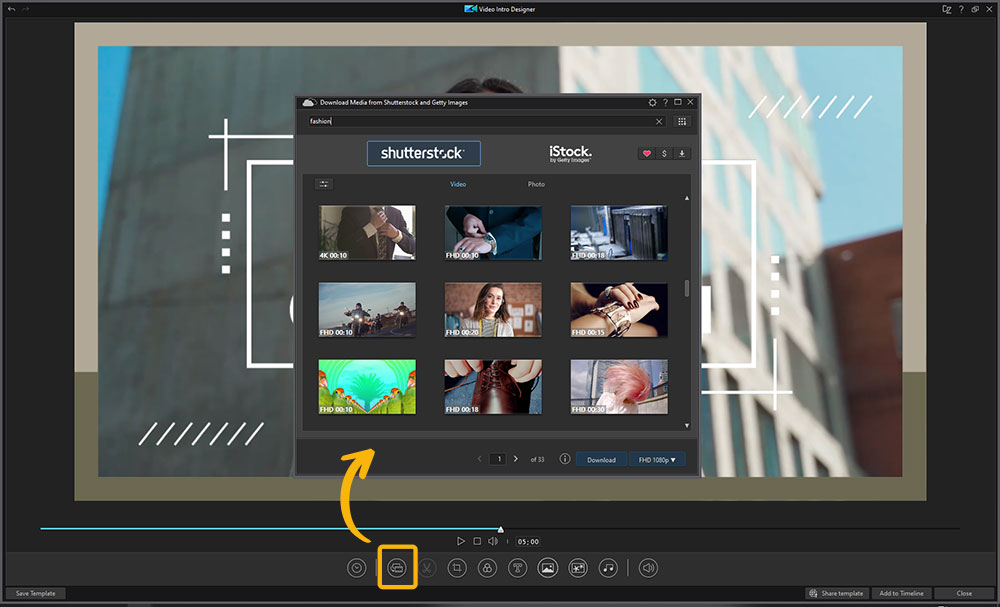Select the crop tool icon
The width and height of the screenshot is (1000, 607).
tap(455, 567)
